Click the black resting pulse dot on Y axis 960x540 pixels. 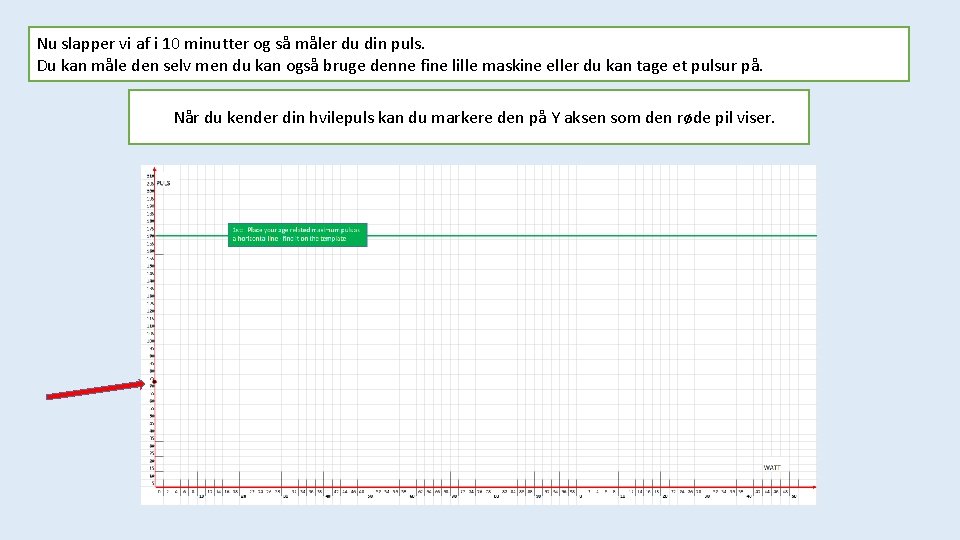[x=154, y=382]
